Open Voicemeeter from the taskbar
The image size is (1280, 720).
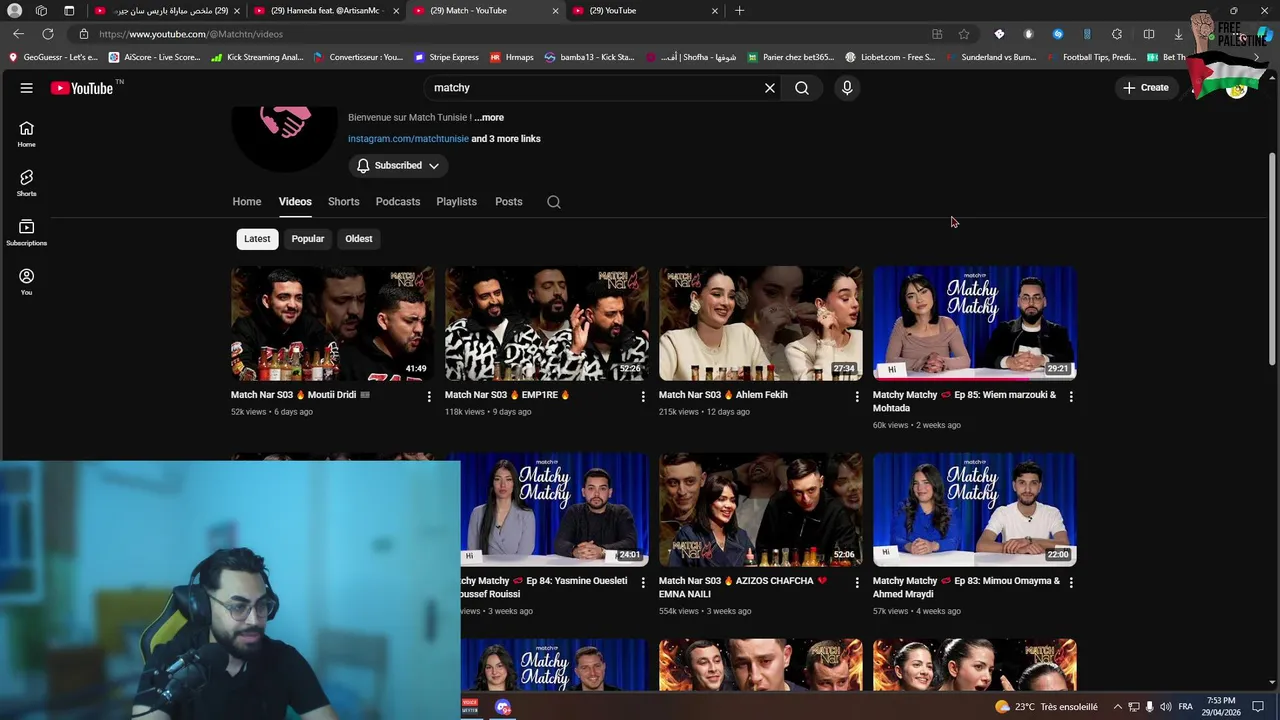(x=470, y=707)
